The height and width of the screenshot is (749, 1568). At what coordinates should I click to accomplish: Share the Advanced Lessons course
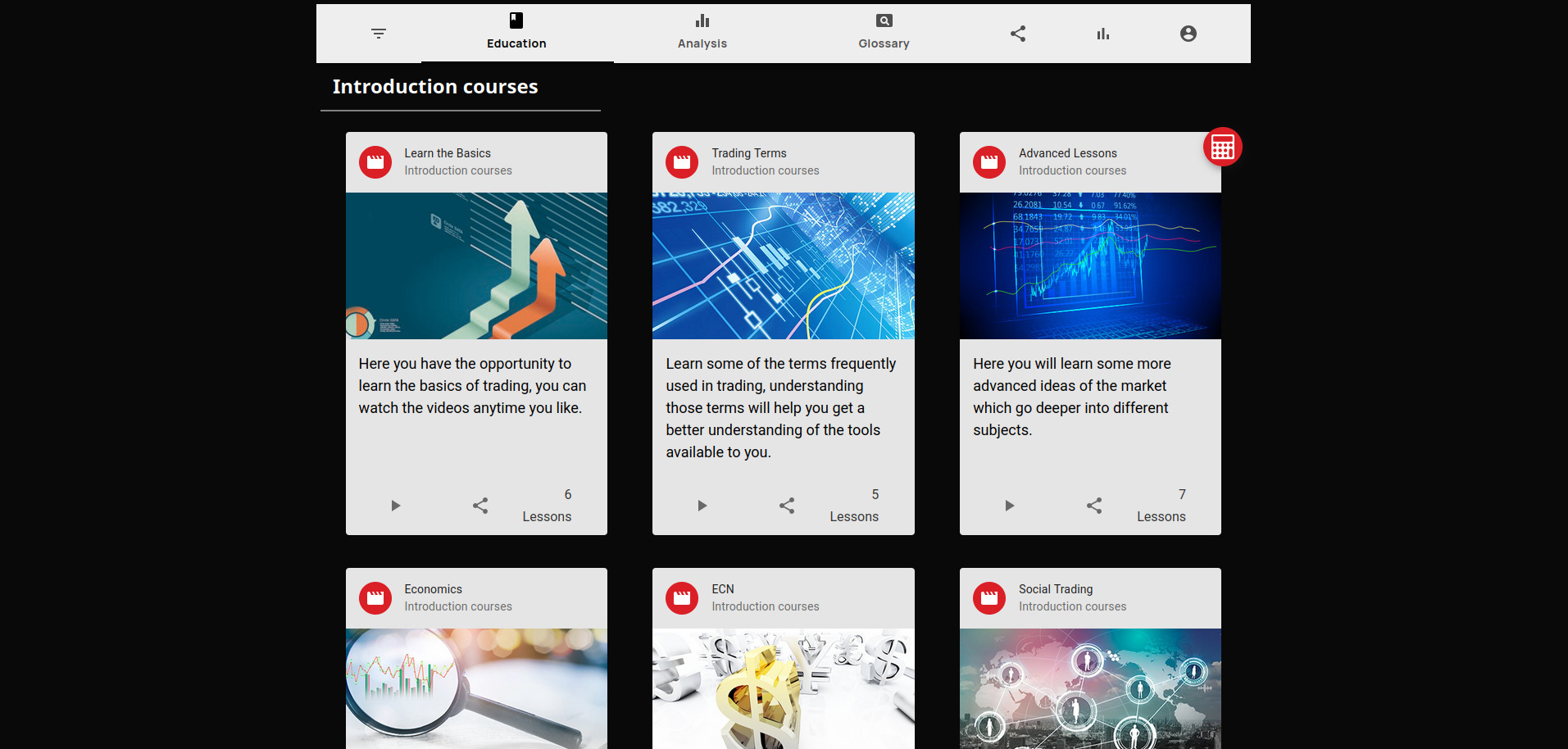(x=1094, y=506)
